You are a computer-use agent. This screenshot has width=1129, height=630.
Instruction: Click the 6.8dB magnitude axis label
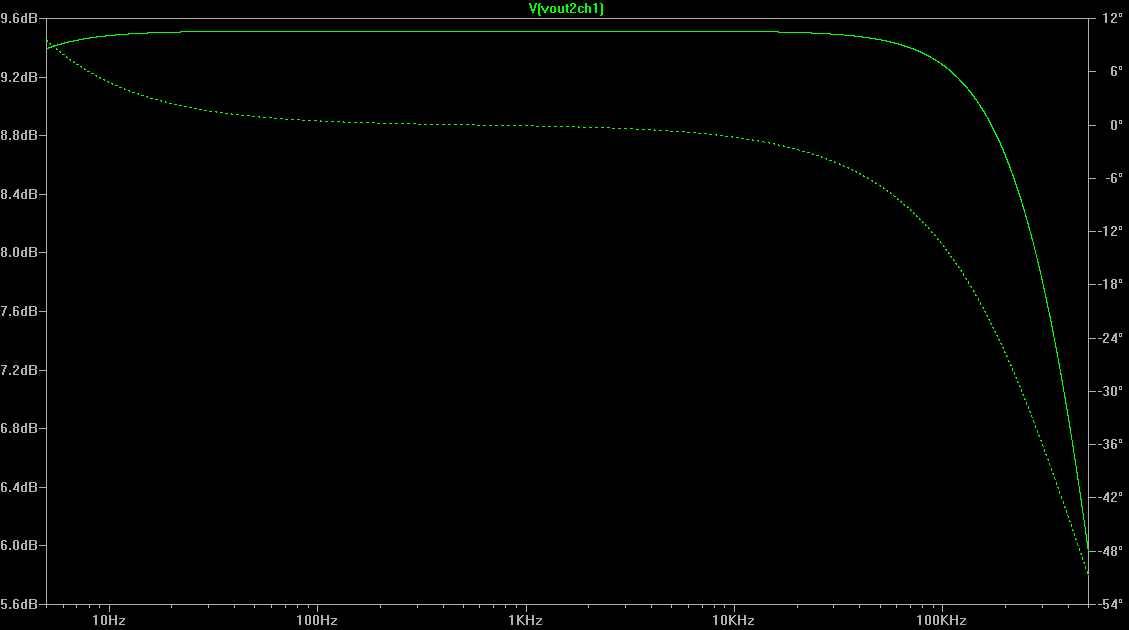click(19, 428)
